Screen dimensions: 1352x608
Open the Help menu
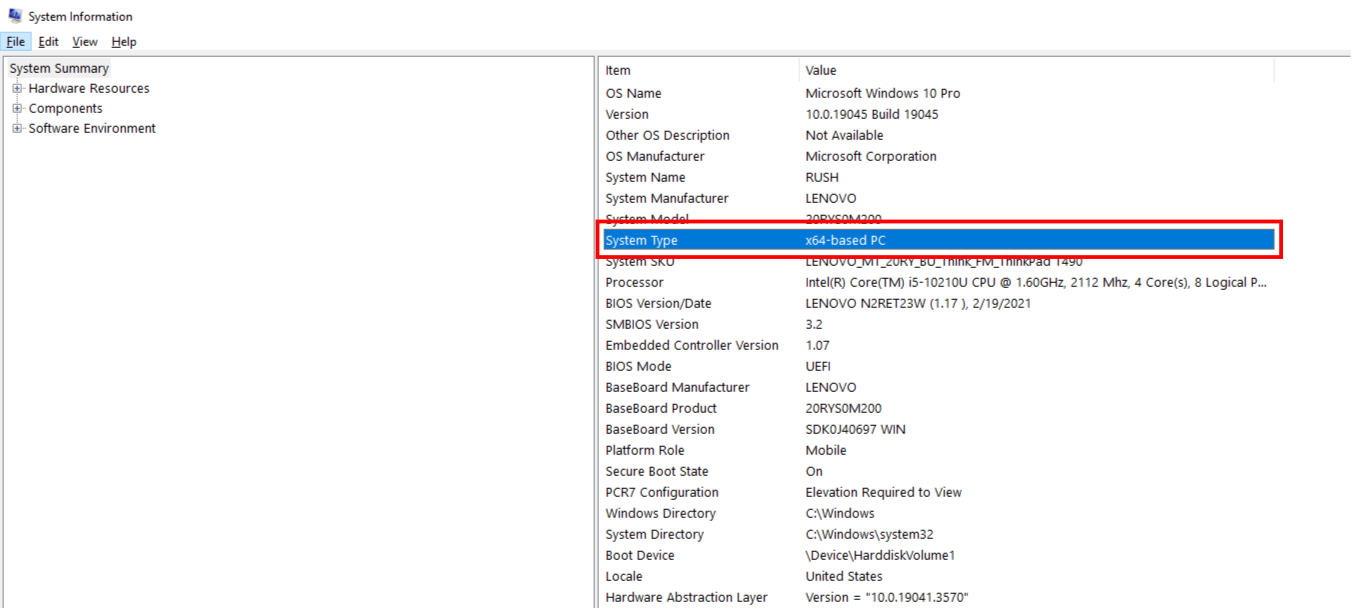pos(124,42)
